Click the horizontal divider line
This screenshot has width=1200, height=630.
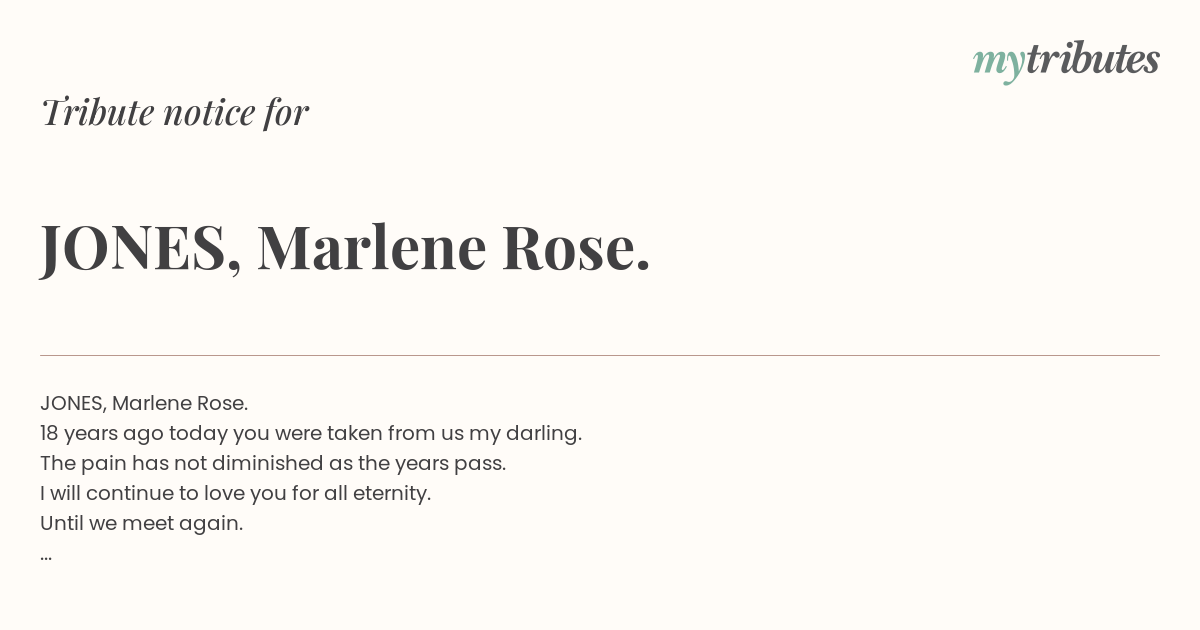coord(600,355)
